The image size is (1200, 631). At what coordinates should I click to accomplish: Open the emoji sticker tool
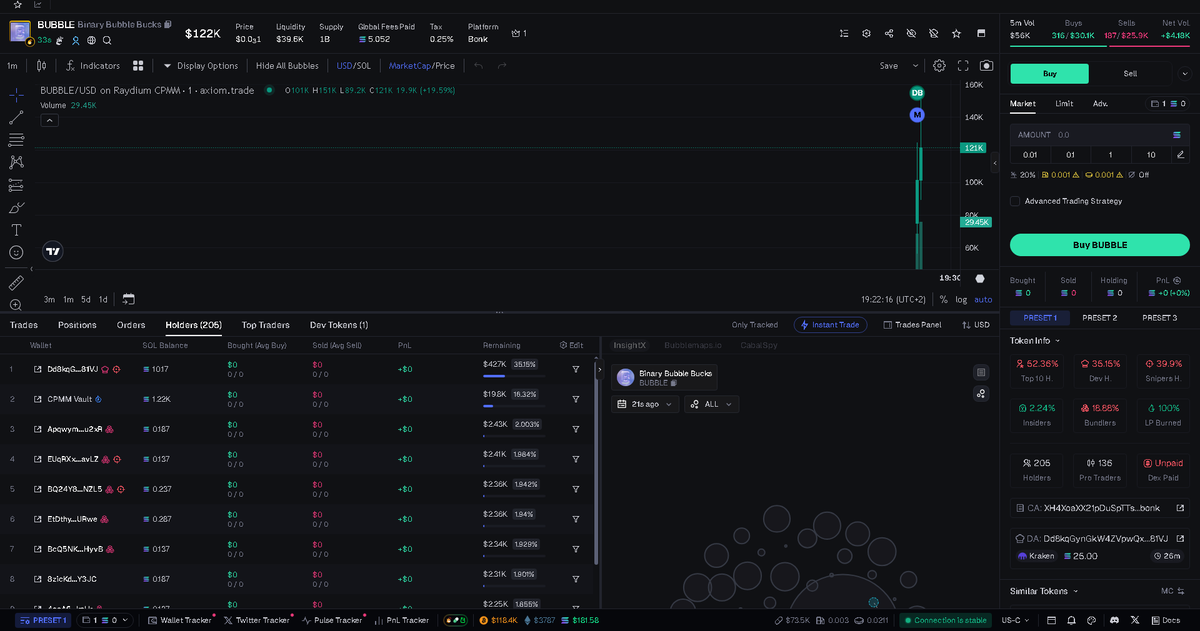[16, 252]
